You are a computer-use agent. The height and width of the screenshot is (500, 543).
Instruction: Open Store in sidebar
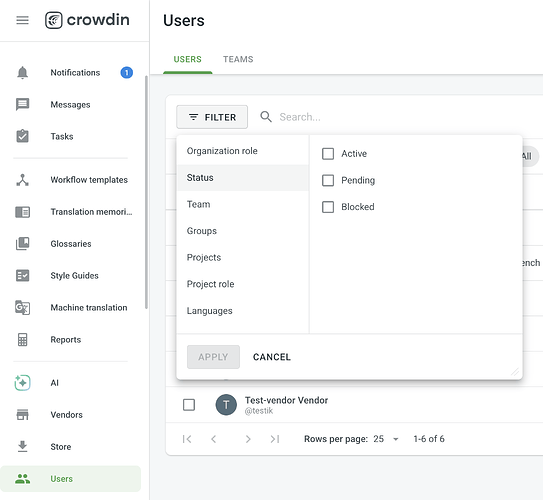click(x=61, y=447)
